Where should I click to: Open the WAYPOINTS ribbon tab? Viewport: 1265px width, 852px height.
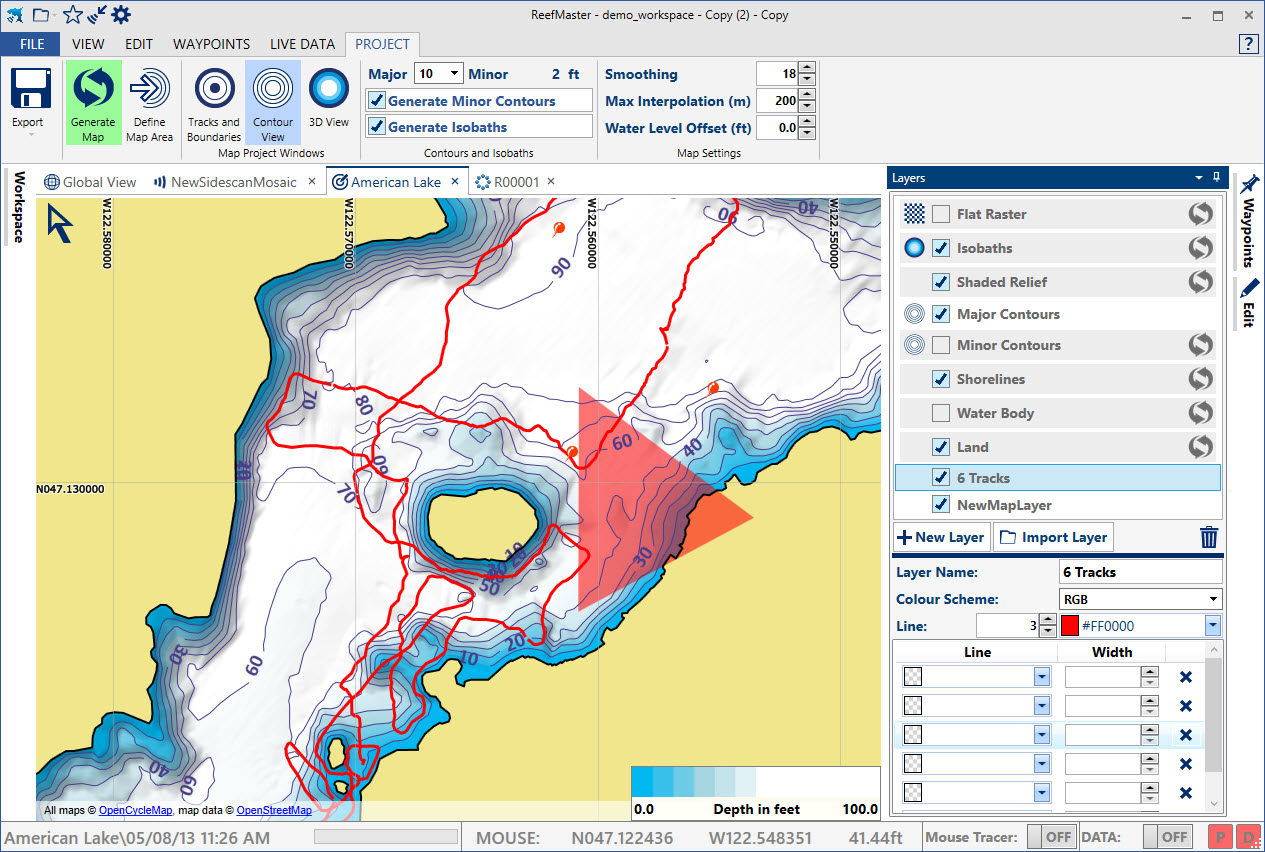click(x=211, y=44)
